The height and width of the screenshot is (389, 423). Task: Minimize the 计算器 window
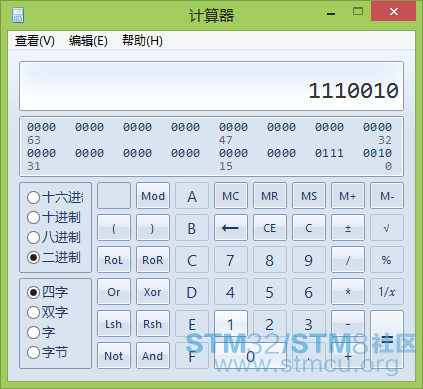[331, 13]
